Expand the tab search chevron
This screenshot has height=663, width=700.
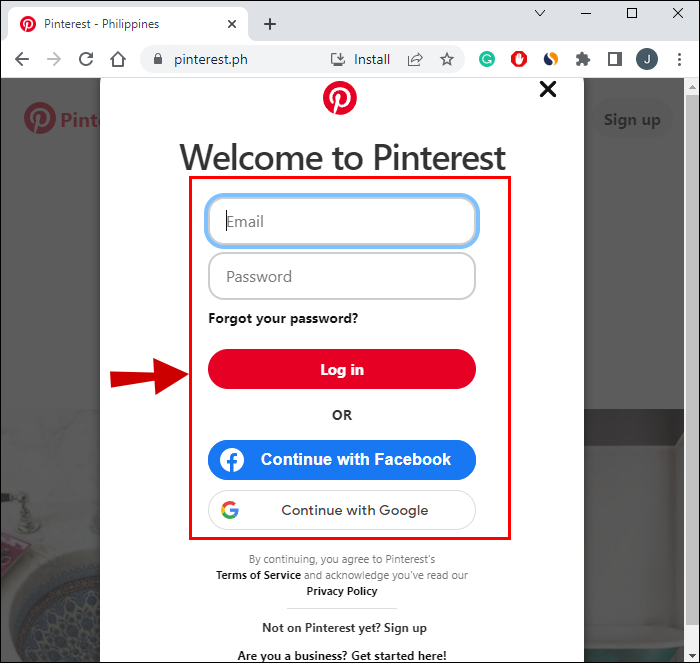(x=540, y=13)
